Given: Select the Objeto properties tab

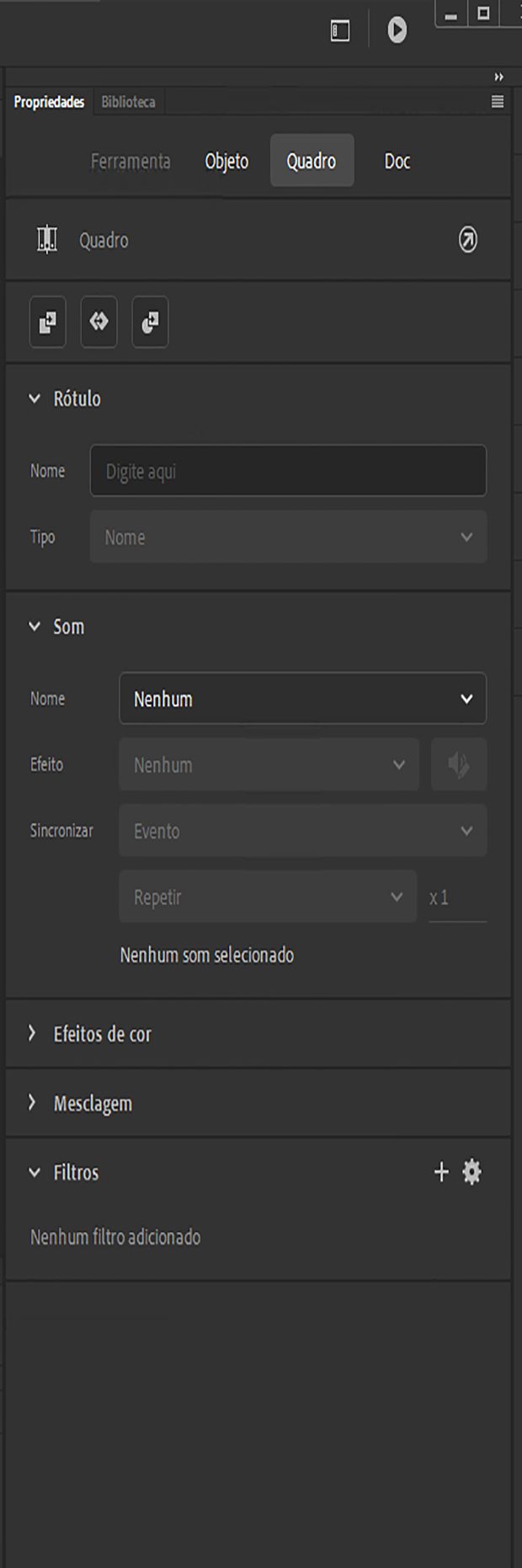Looking at the screenshot, I should 226,161.
